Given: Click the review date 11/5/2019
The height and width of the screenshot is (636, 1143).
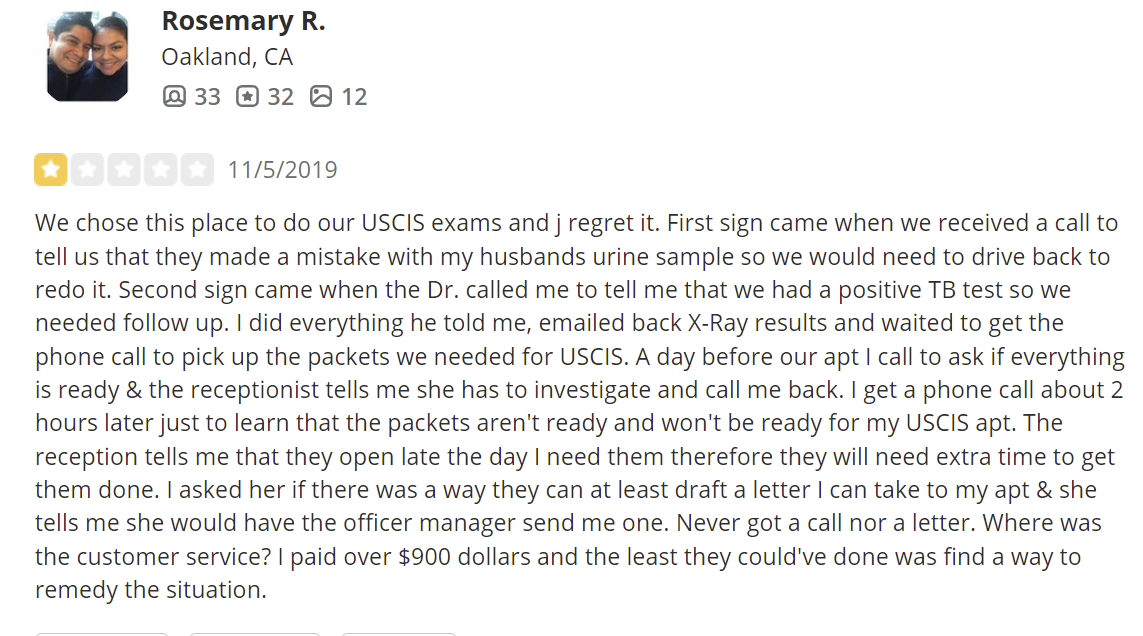Looking at the screenshot, I should pos(283,170).
